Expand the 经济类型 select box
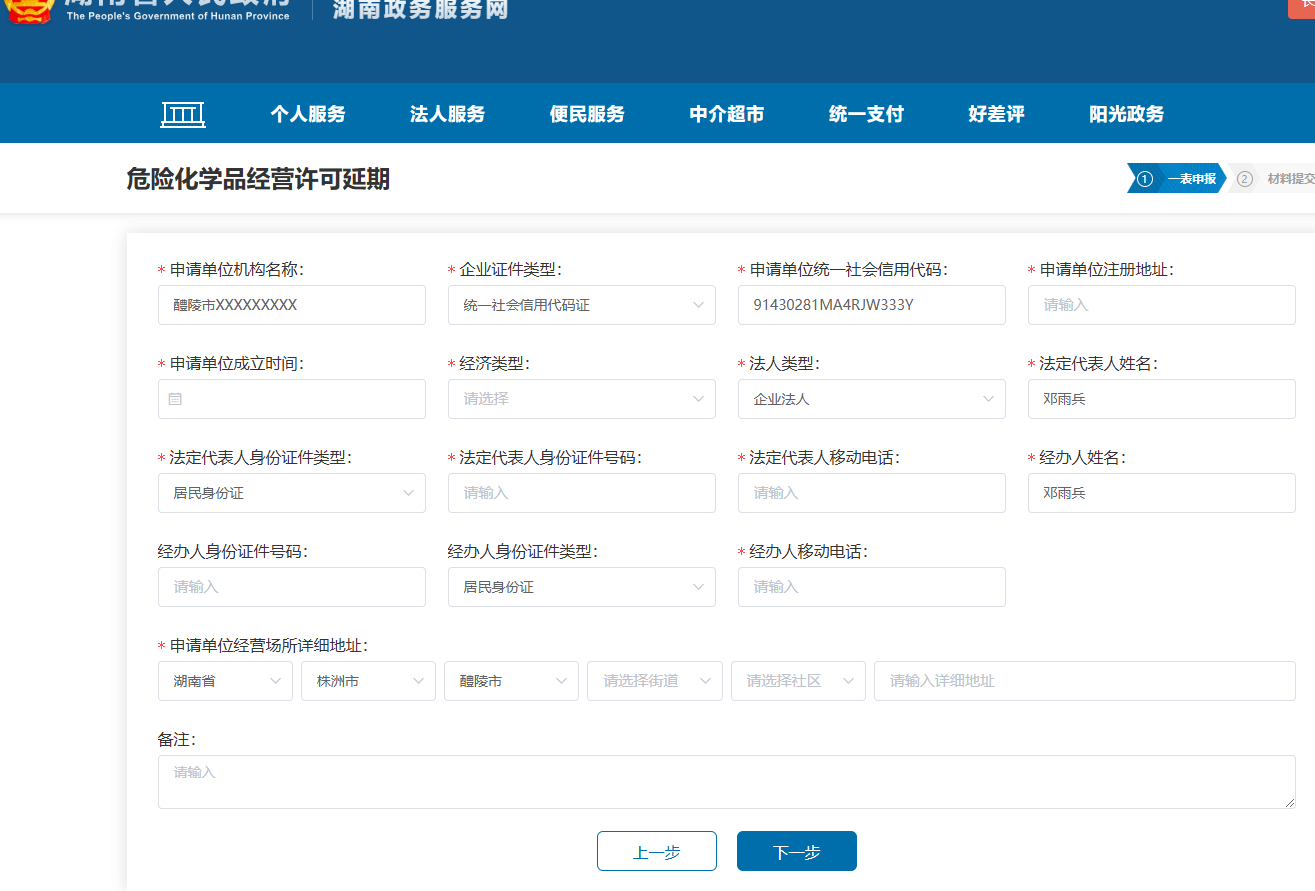Image resolution: width=1315 pixels, height=891 pixels. (581, 399)
